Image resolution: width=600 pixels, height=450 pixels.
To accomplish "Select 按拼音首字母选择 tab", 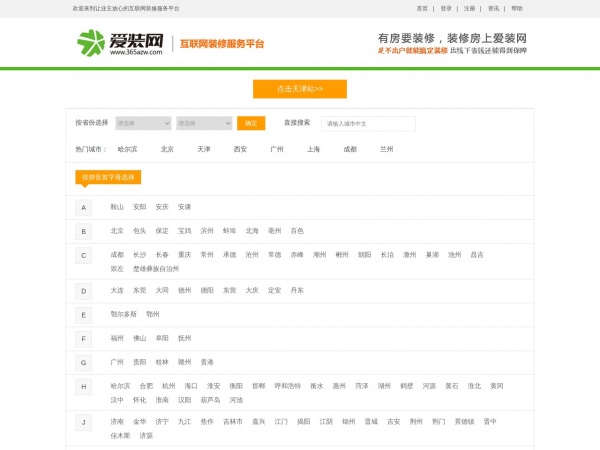I will click(x=108, y=177).
